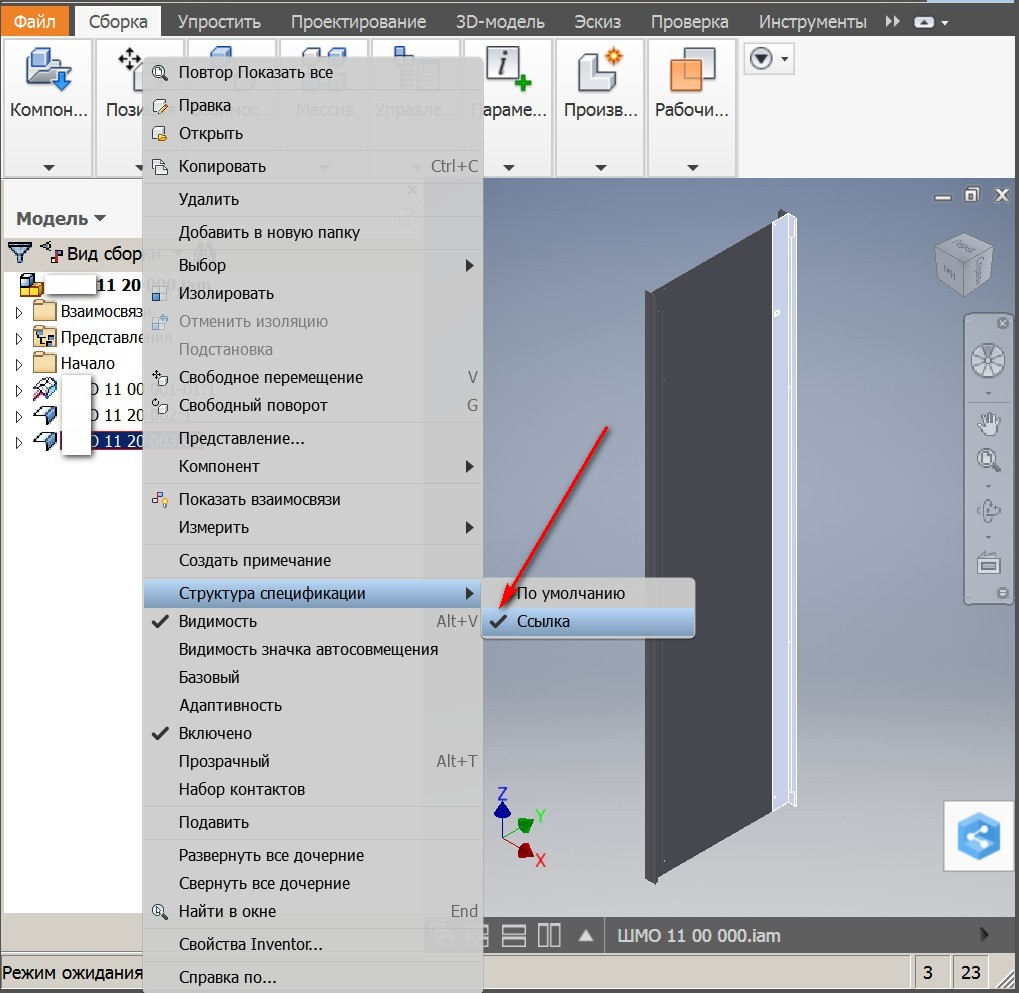1019x993 pixels.
Task: Click the top assembly node icon
Action: [31, 285]
